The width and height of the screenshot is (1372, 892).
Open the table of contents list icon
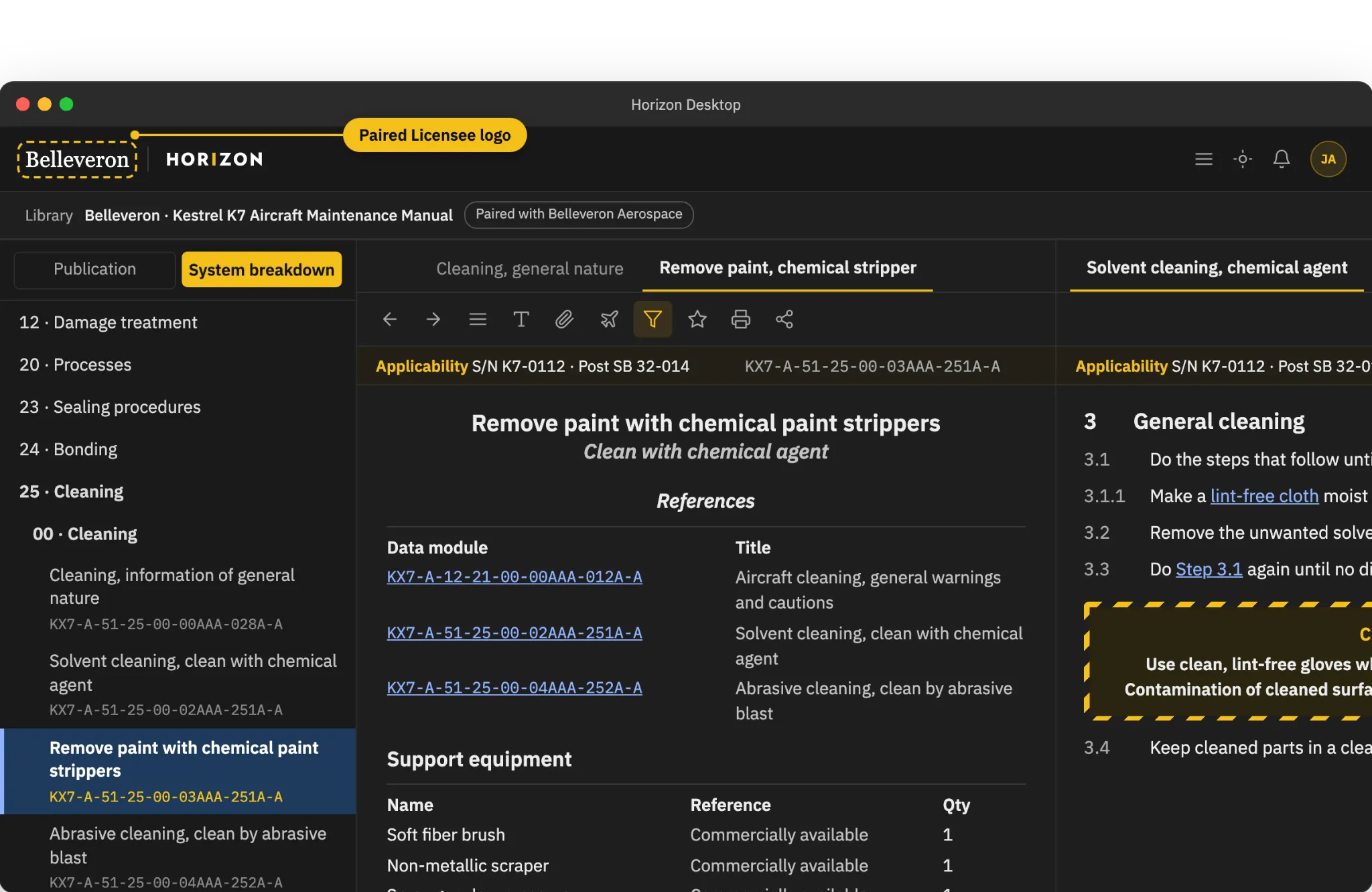(x=478, y=320)
